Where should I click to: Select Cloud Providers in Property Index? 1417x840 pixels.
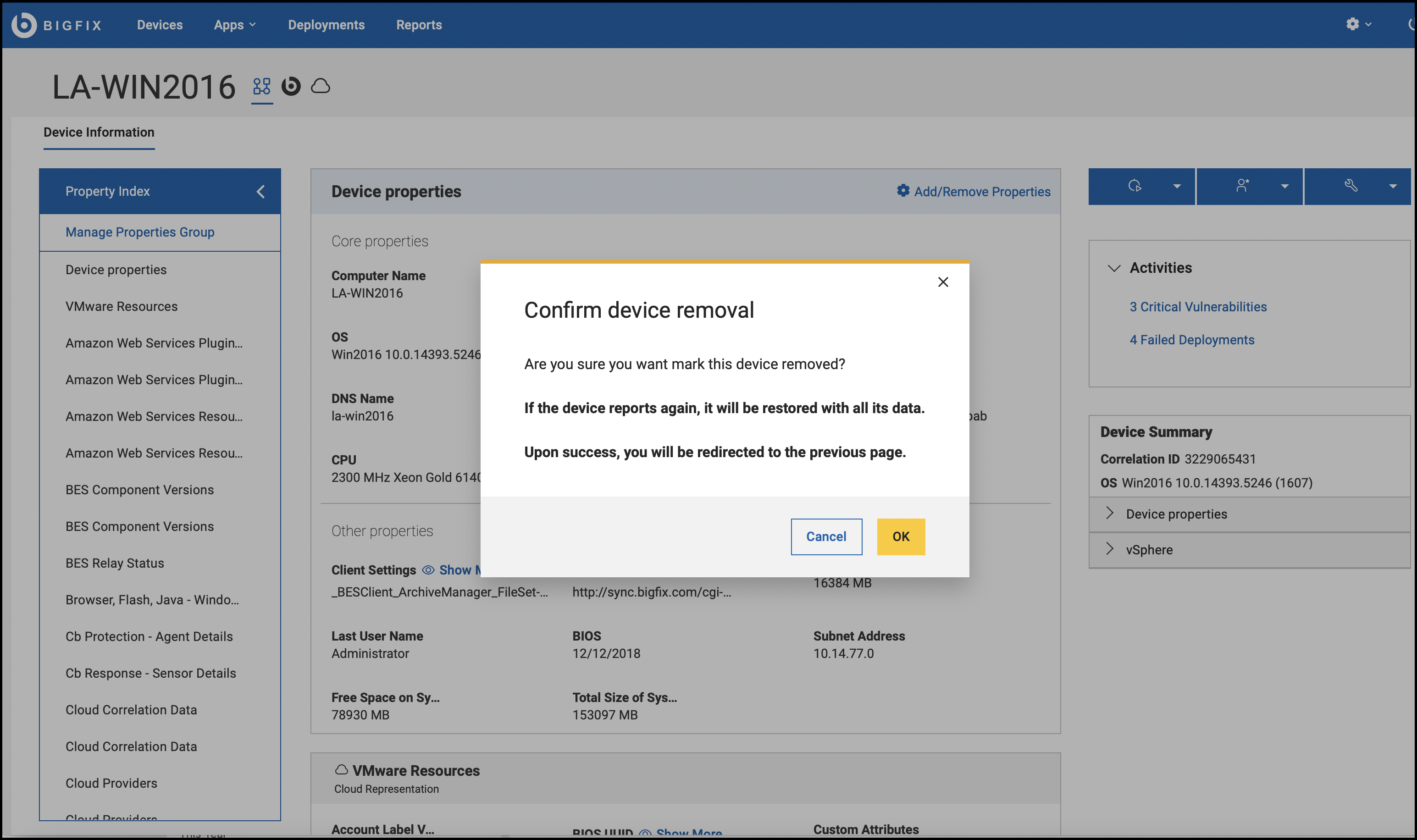click(111, 784)
